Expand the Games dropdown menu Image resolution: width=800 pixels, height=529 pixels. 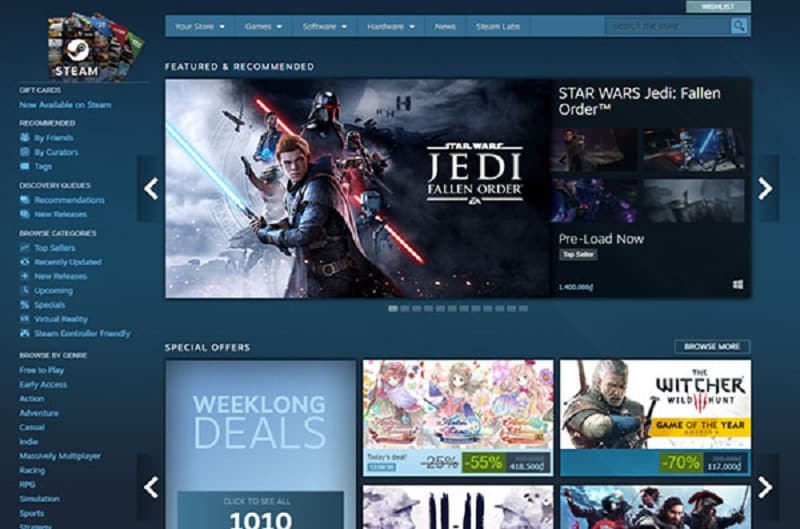263,26
